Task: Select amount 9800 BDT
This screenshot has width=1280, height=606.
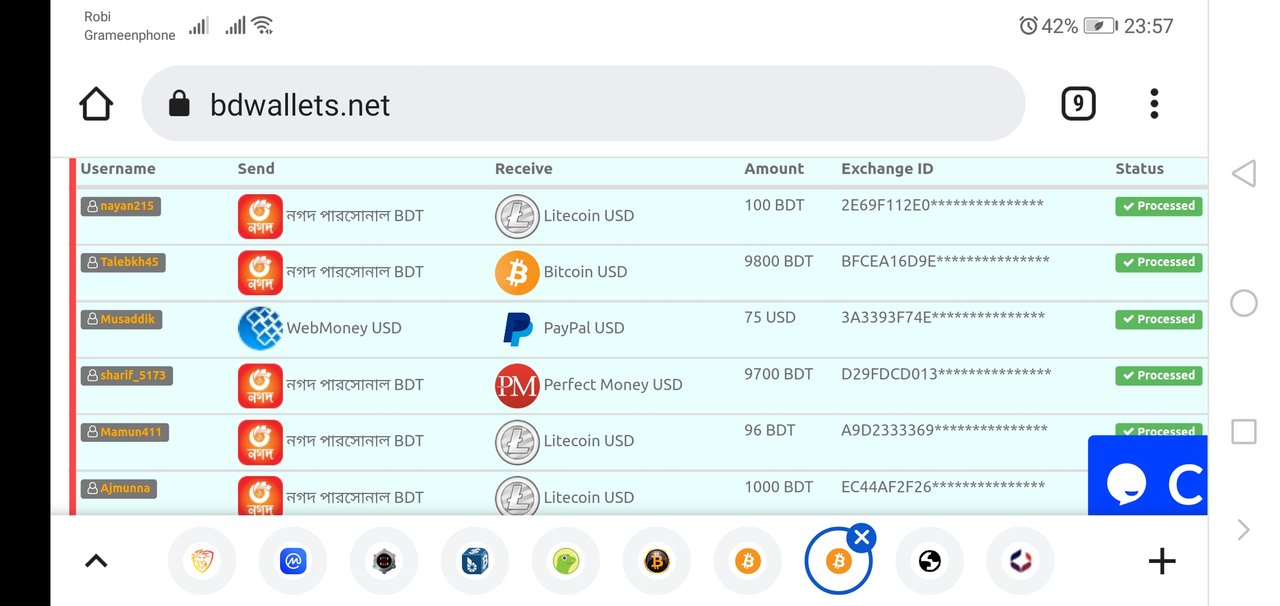Action: tap(779, 261)
